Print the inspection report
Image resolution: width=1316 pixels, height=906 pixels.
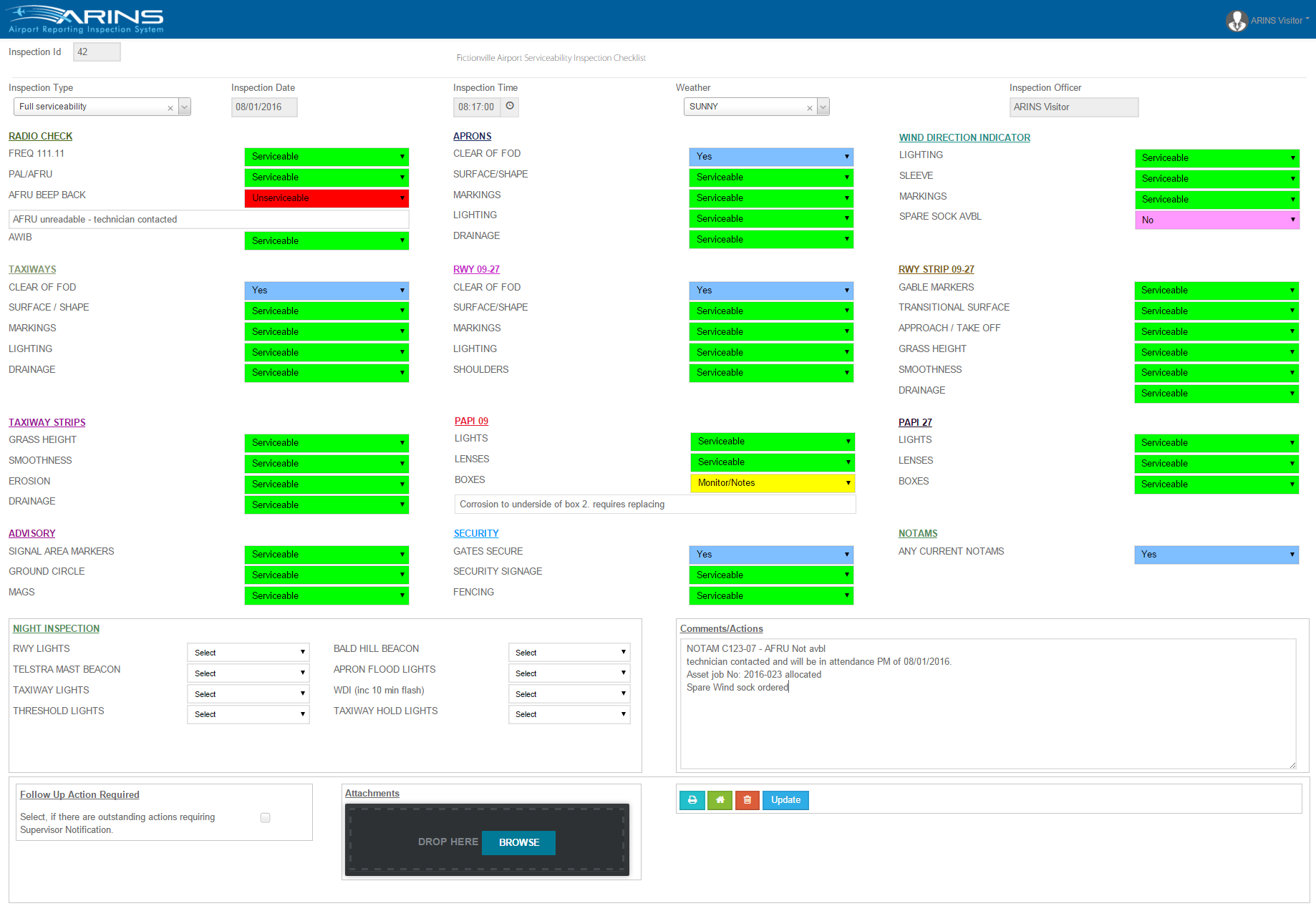(692, 800)
